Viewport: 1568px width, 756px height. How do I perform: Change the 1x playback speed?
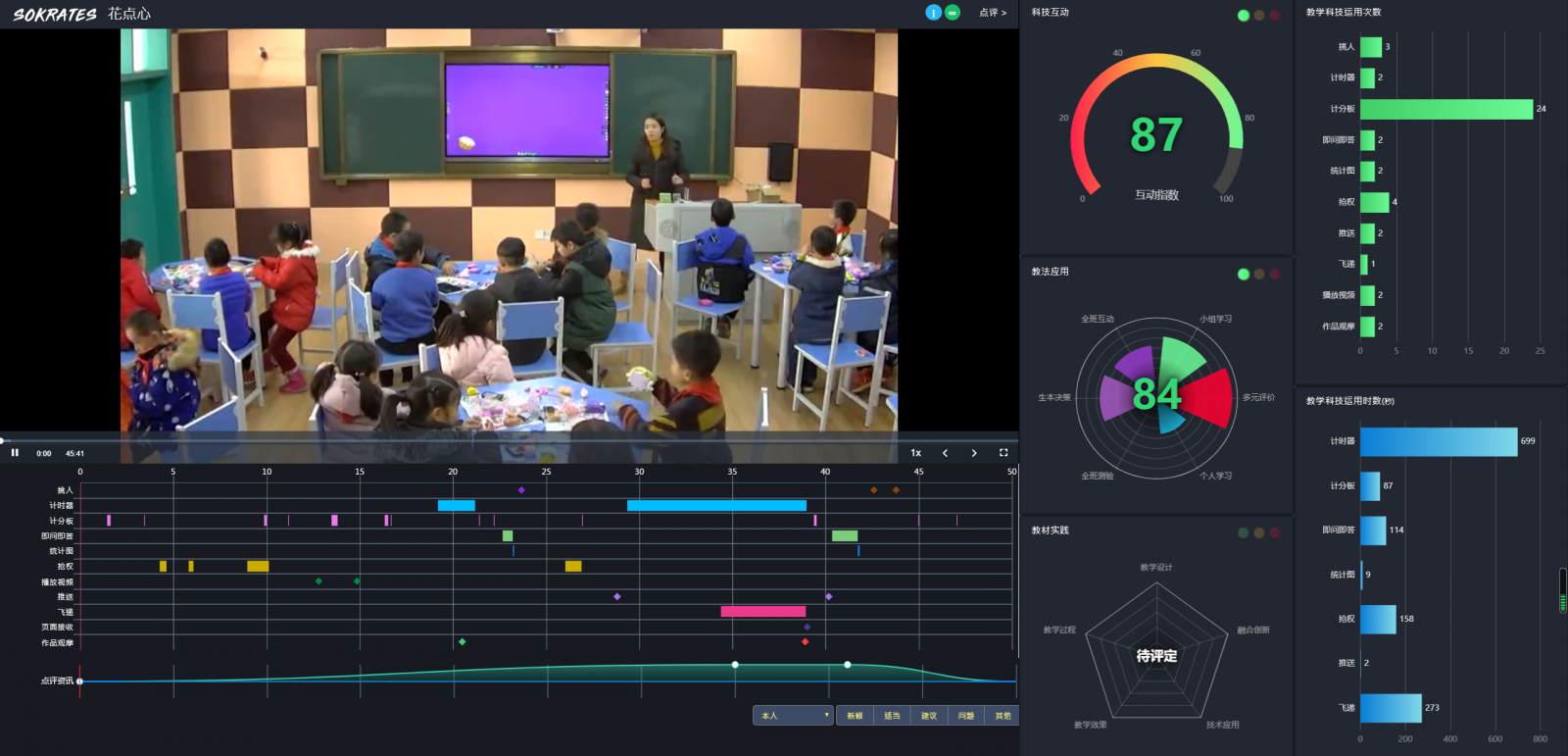[915, 453]
